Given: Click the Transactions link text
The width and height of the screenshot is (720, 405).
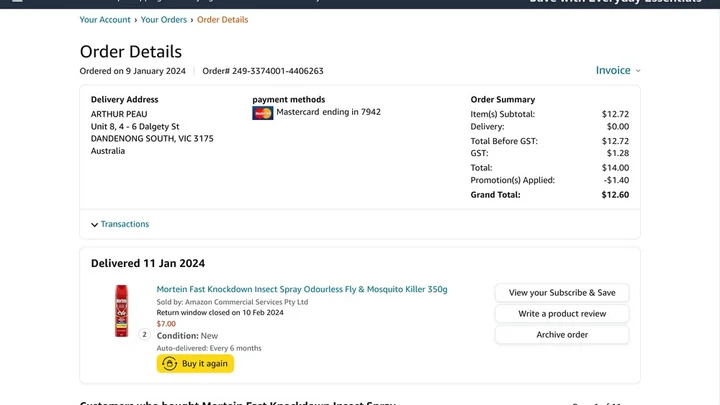Looking at the screenshot, I should click(125, 225).
